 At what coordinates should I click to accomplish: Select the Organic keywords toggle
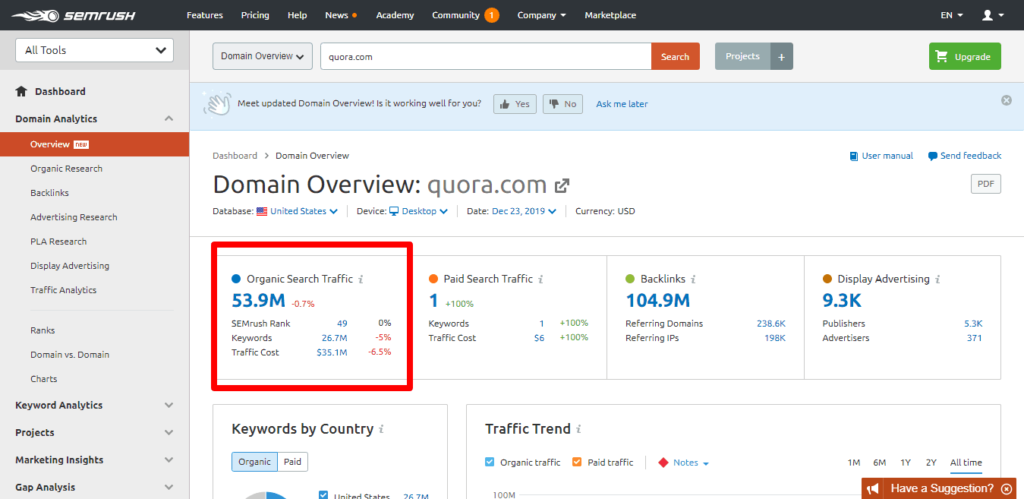coord(254,462)
